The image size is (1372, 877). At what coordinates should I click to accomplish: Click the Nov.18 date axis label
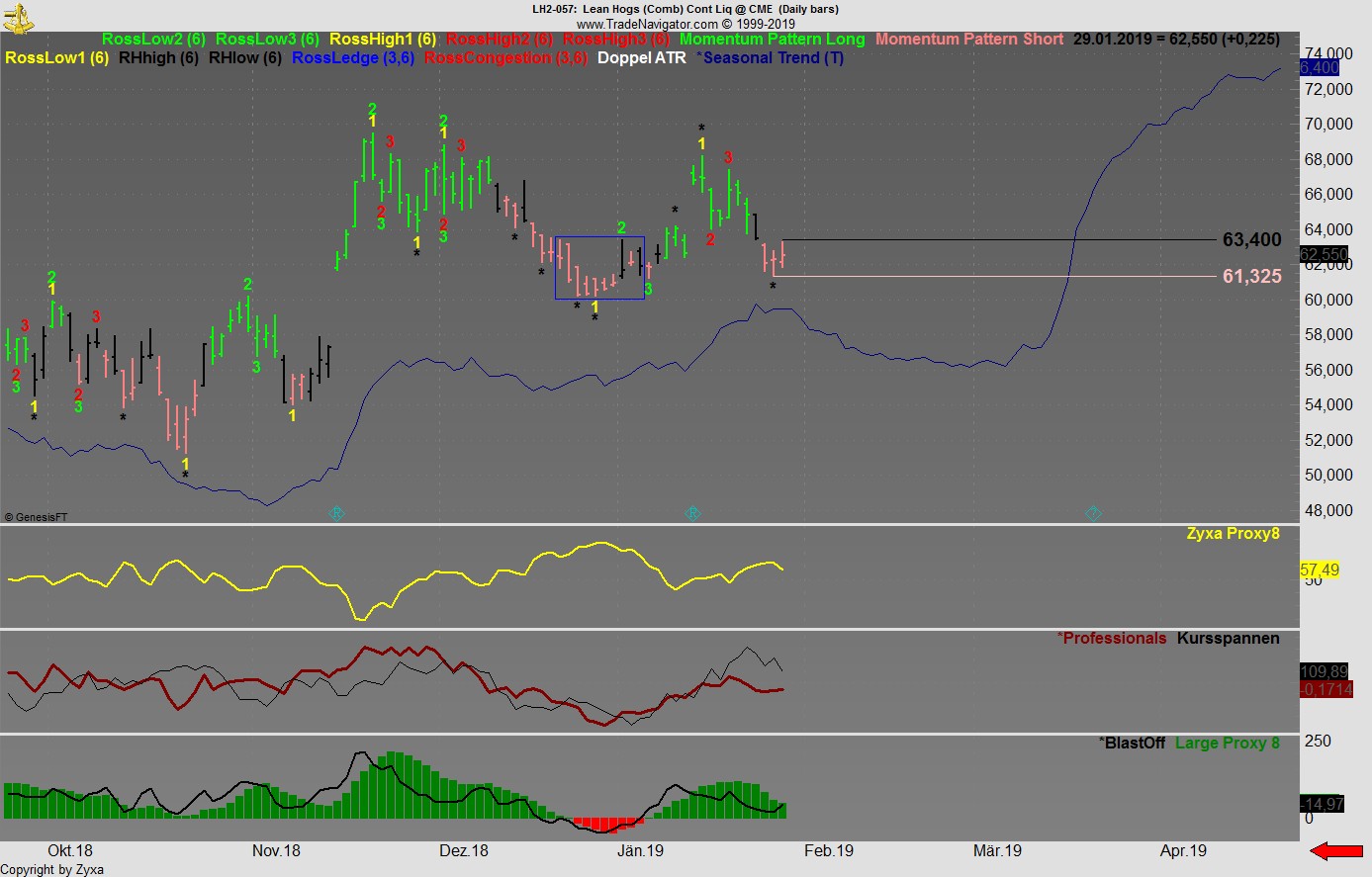pyautogui.click(x=276, y=851)
